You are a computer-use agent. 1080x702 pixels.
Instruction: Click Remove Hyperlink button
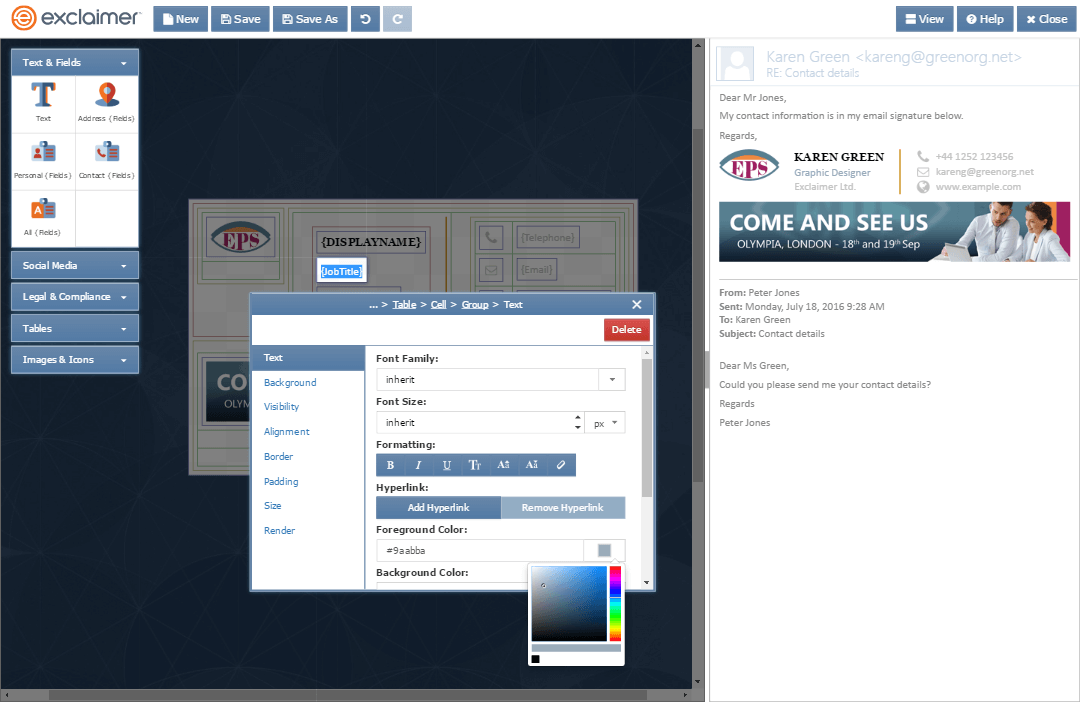pos(563,508)
